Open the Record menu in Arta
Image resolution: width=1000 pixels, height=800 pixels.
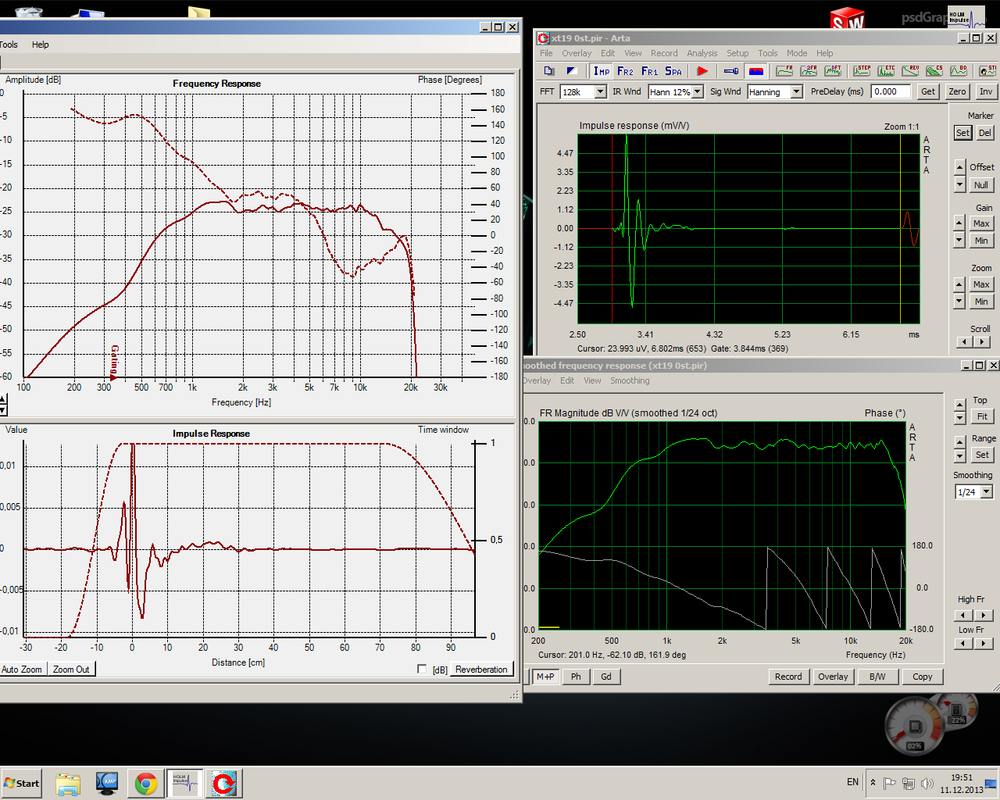664,53
